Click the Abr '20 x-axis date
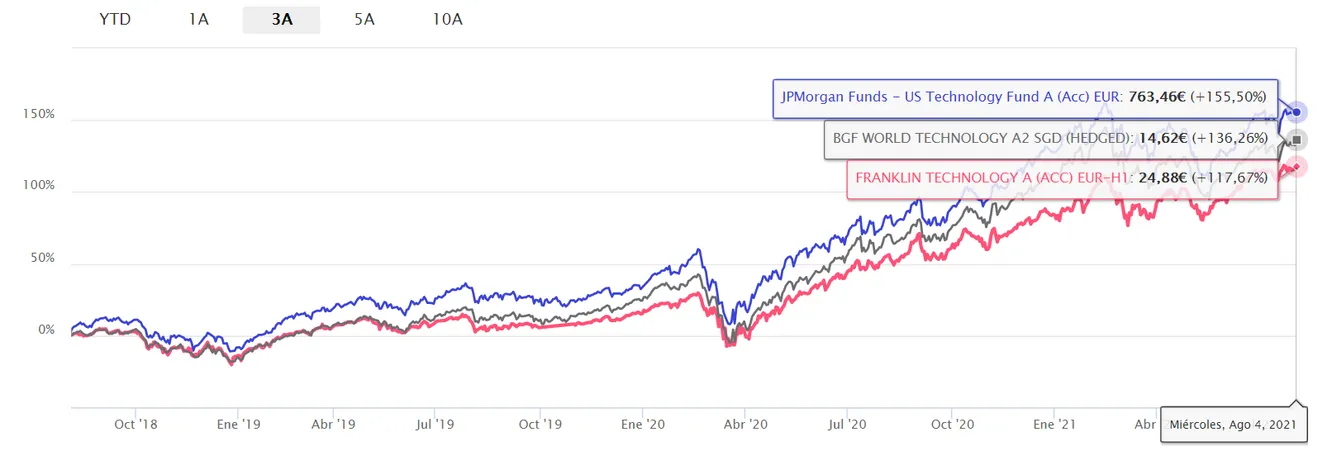 [x=745, y=424]
